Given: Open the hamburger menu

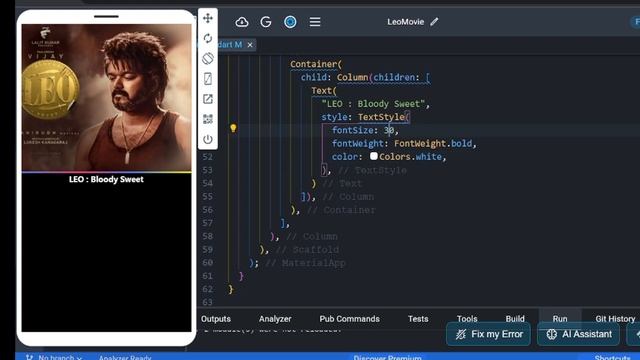Looking at the screenshot, I should point(315,22).
